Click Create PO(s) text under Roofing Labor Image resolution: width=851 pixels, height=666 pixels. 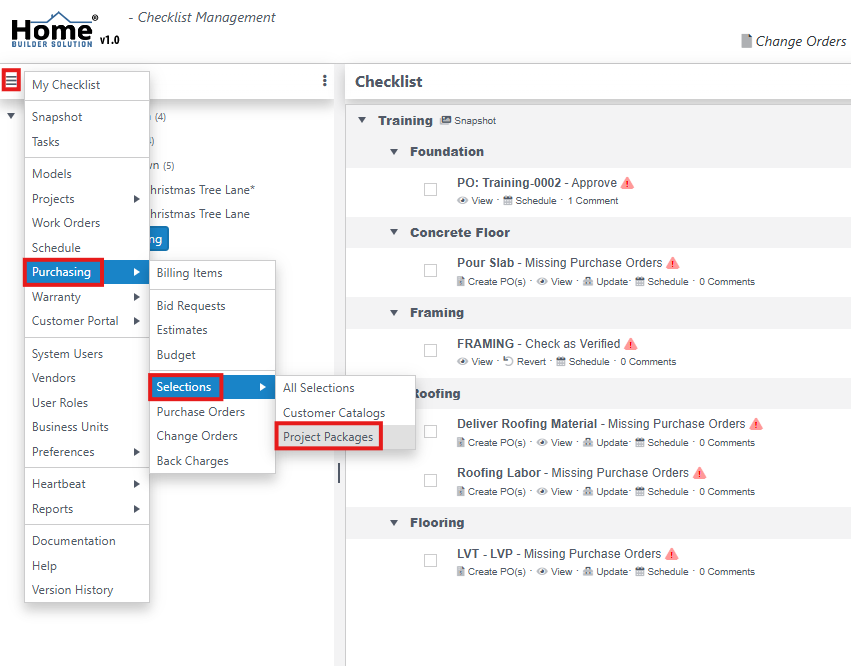click(x=497, y=492)
